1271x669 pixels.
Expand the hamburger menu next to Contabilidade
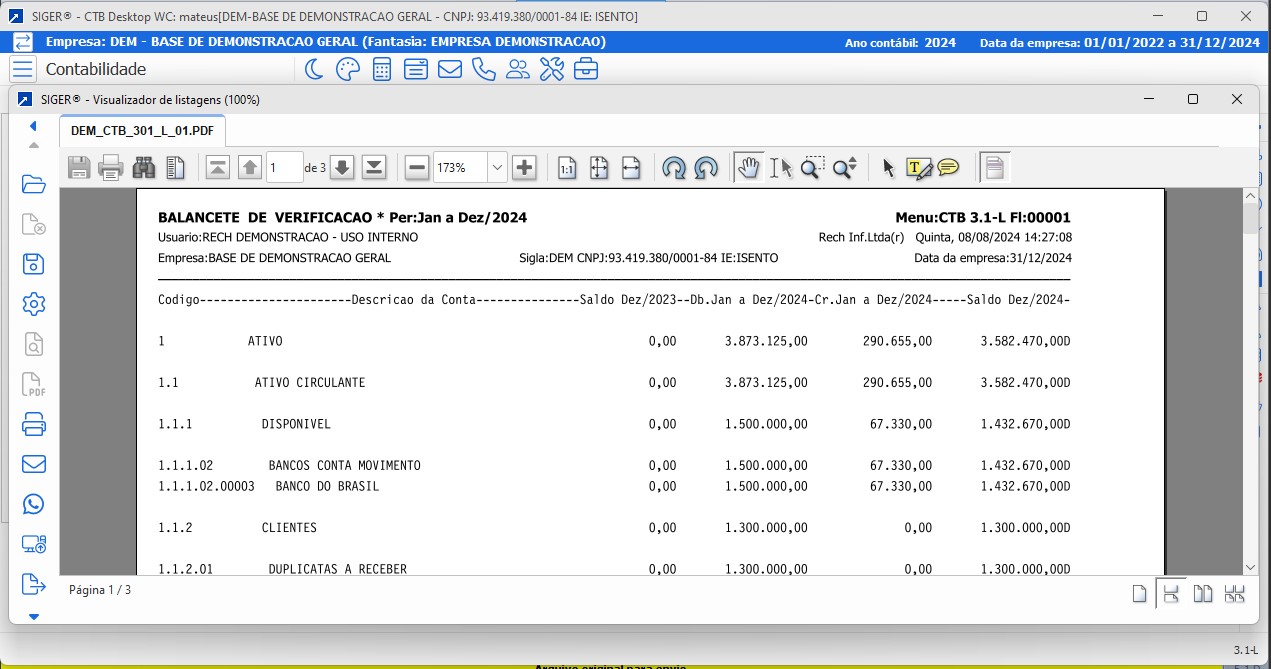pos(24,69)
